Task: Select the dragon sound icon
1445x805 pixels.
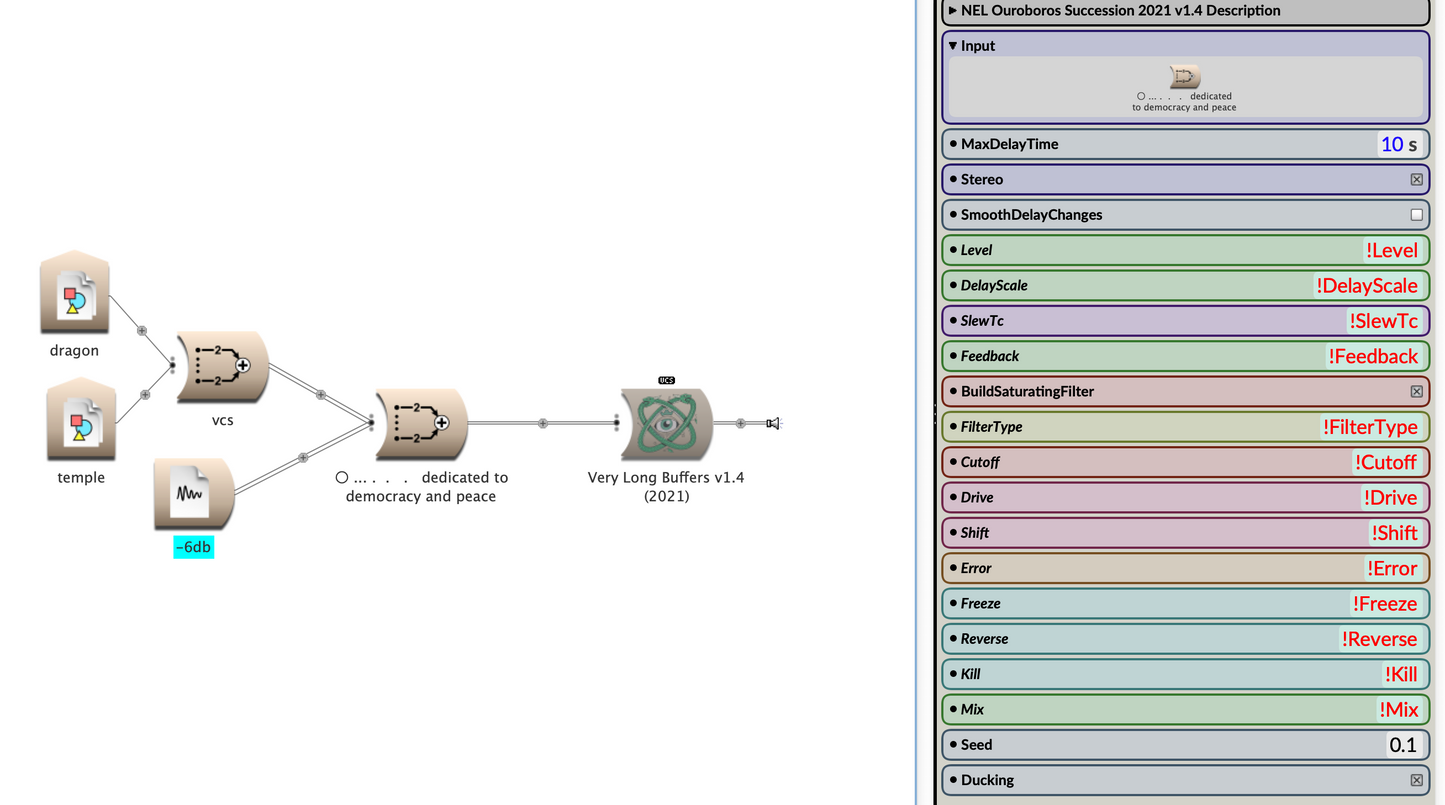Action: pyautogui.click(x=75, y=294)
